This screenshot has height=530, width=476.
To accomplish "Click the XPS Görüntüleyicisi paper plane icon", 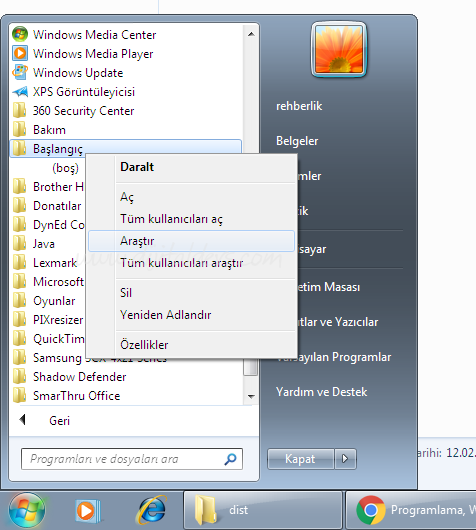I will 20,92.
